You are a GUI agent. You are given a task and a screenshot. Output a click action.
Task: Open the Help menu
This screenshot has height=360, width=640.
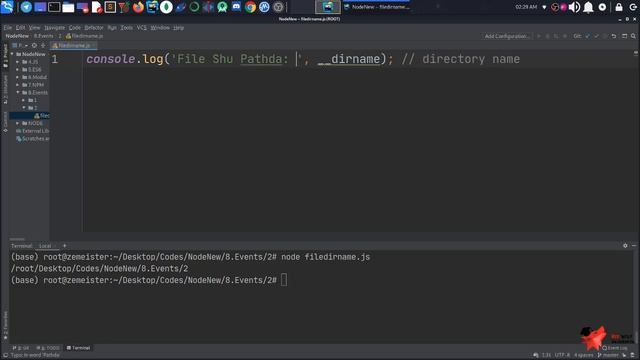(x=178, y=27)
